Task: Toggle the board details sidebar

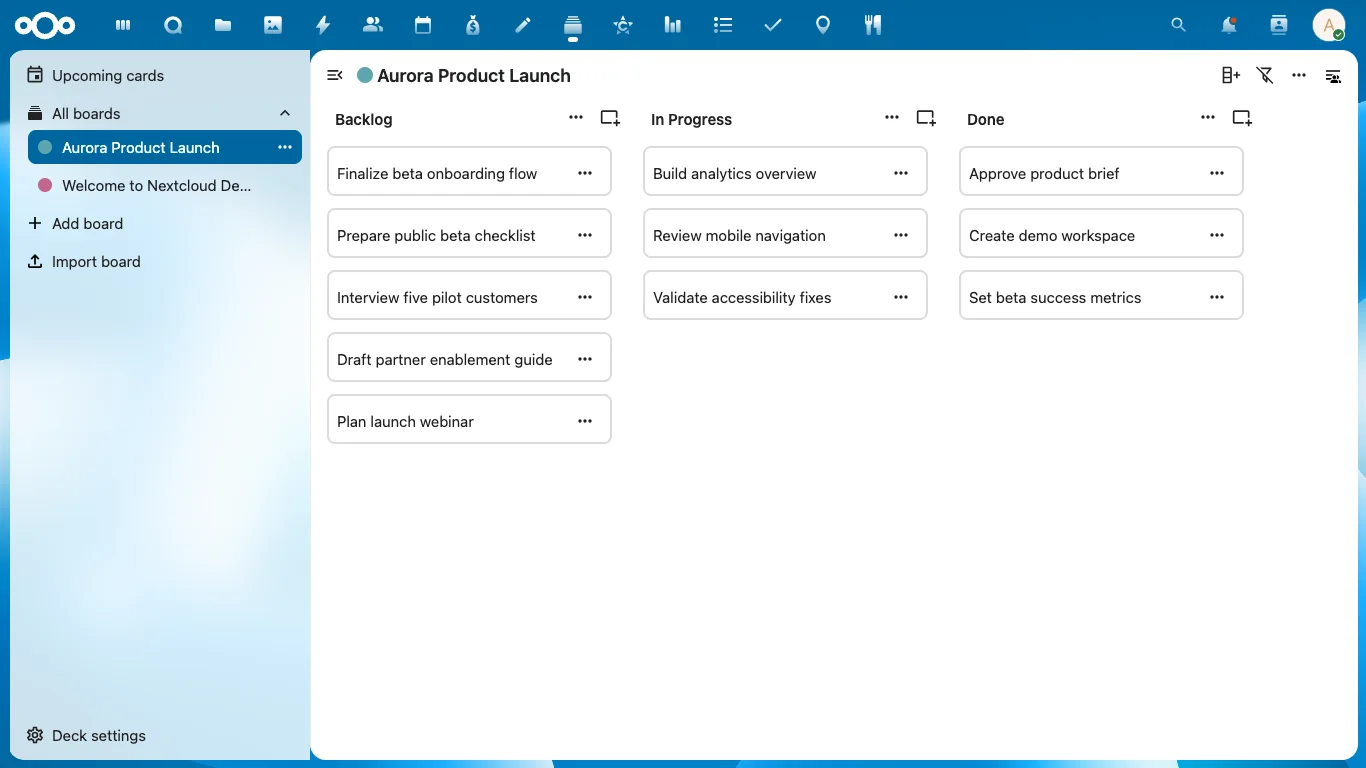Action: (x=1333, y=75)
